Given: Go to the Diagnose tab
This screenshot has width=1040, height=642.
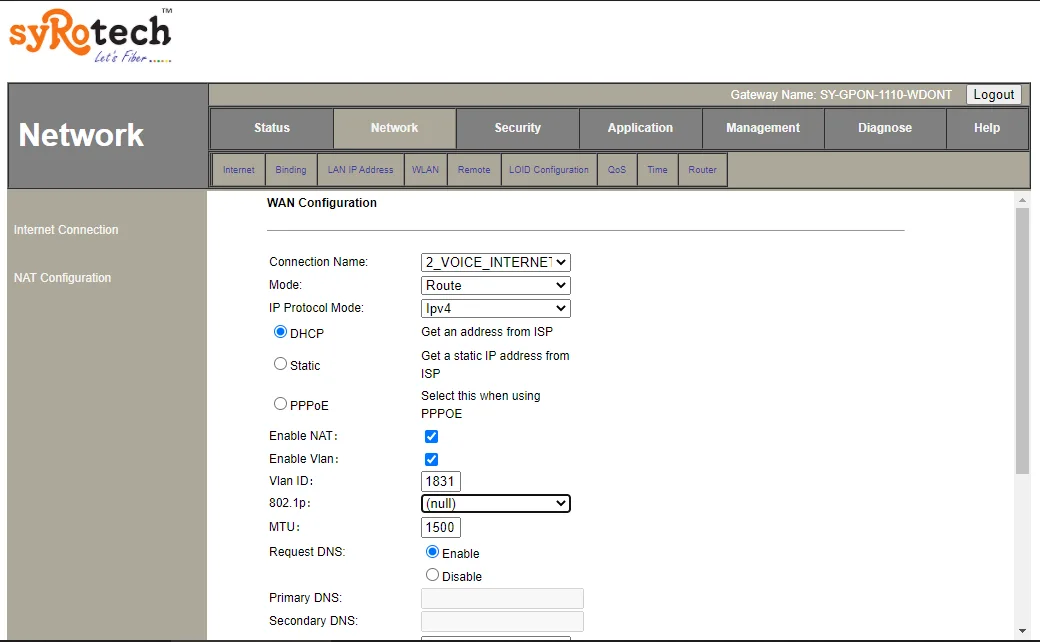Looking at the screenshot, I should [885, 128].
